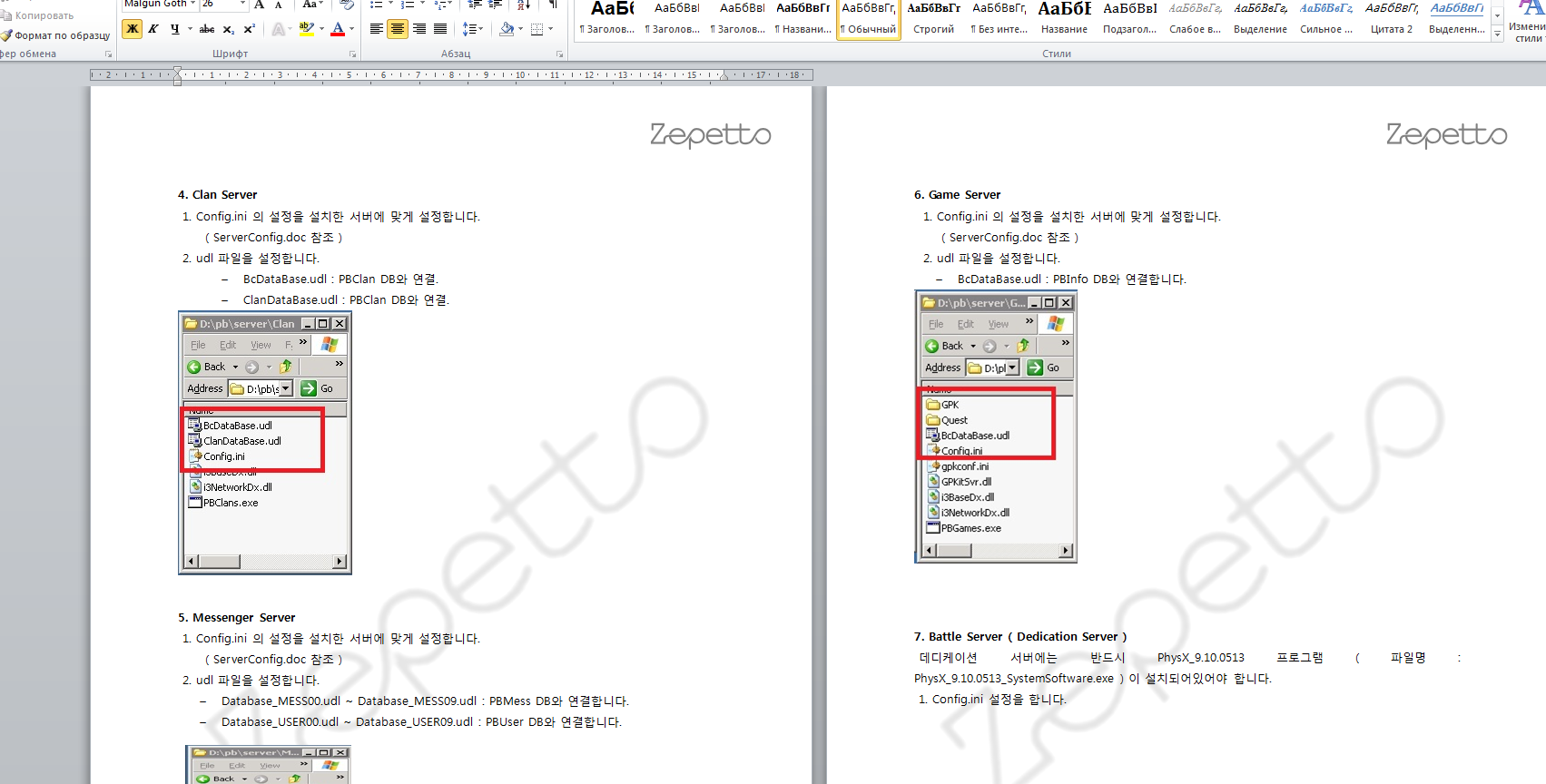The image size is (1546, 784).
Task: Click the yellow text highlight color button
Action: click(307, 29)
